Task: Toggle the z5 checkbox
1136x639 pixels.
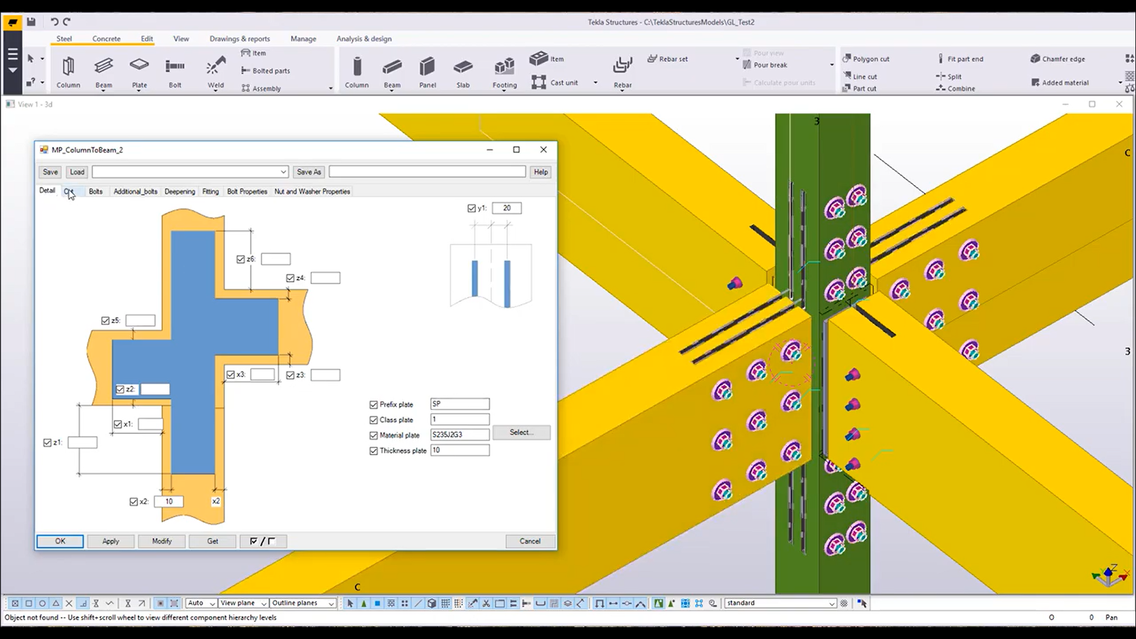Action: pos(105,320)
